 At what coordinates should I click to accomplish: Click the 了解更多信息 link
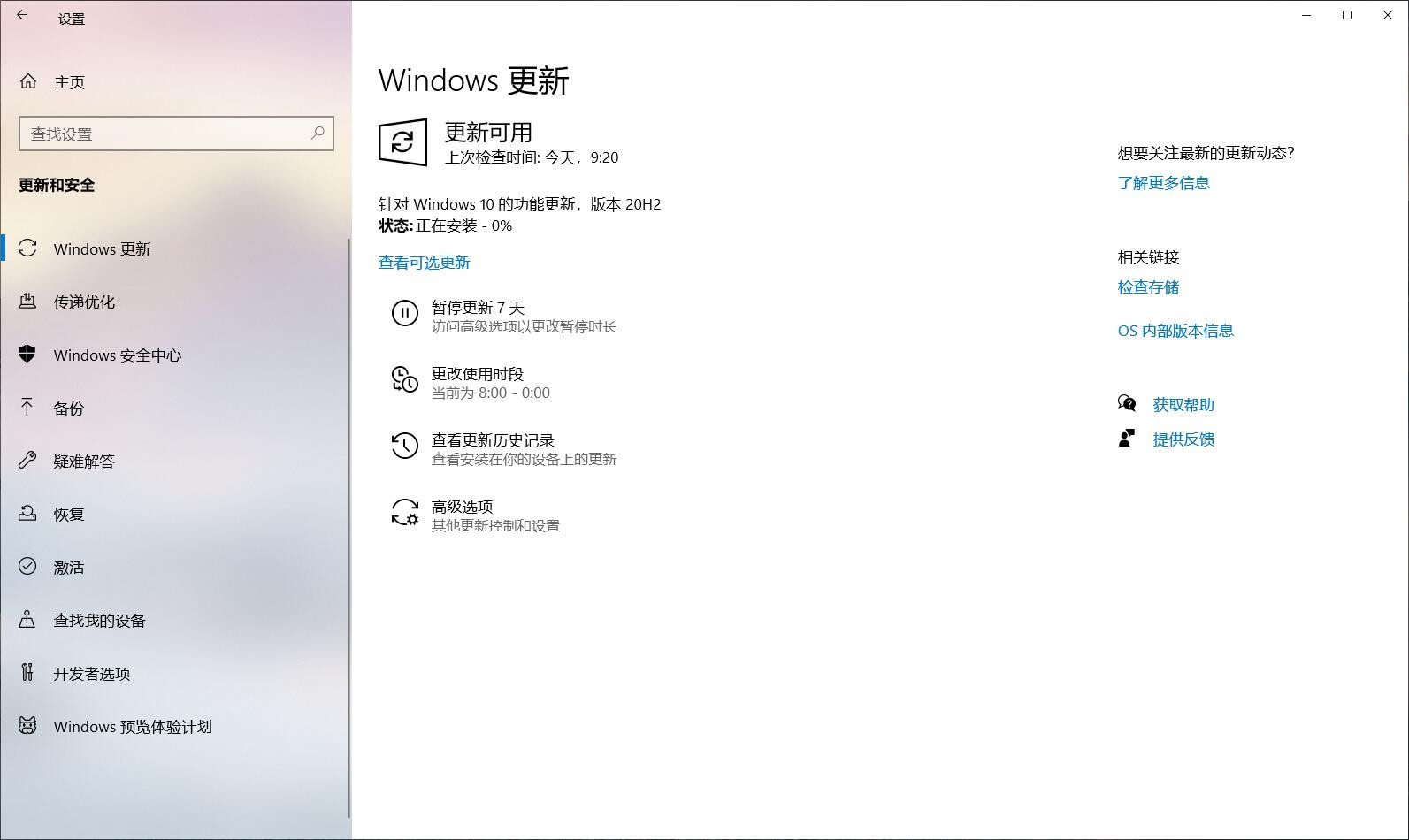tap(1163, 183)
